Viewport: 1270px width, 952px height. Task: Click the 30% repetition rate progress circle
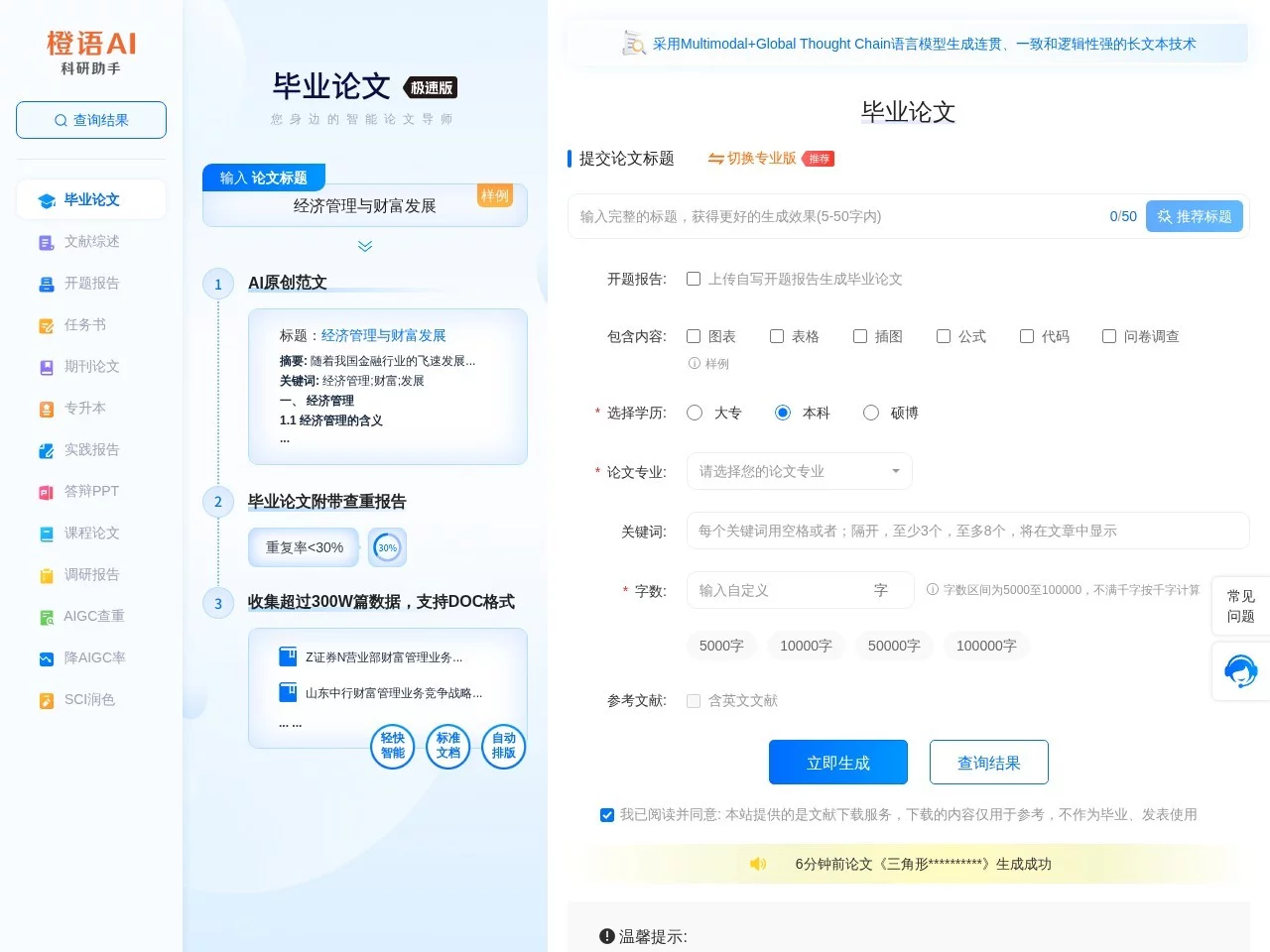(x=387, y=546)
